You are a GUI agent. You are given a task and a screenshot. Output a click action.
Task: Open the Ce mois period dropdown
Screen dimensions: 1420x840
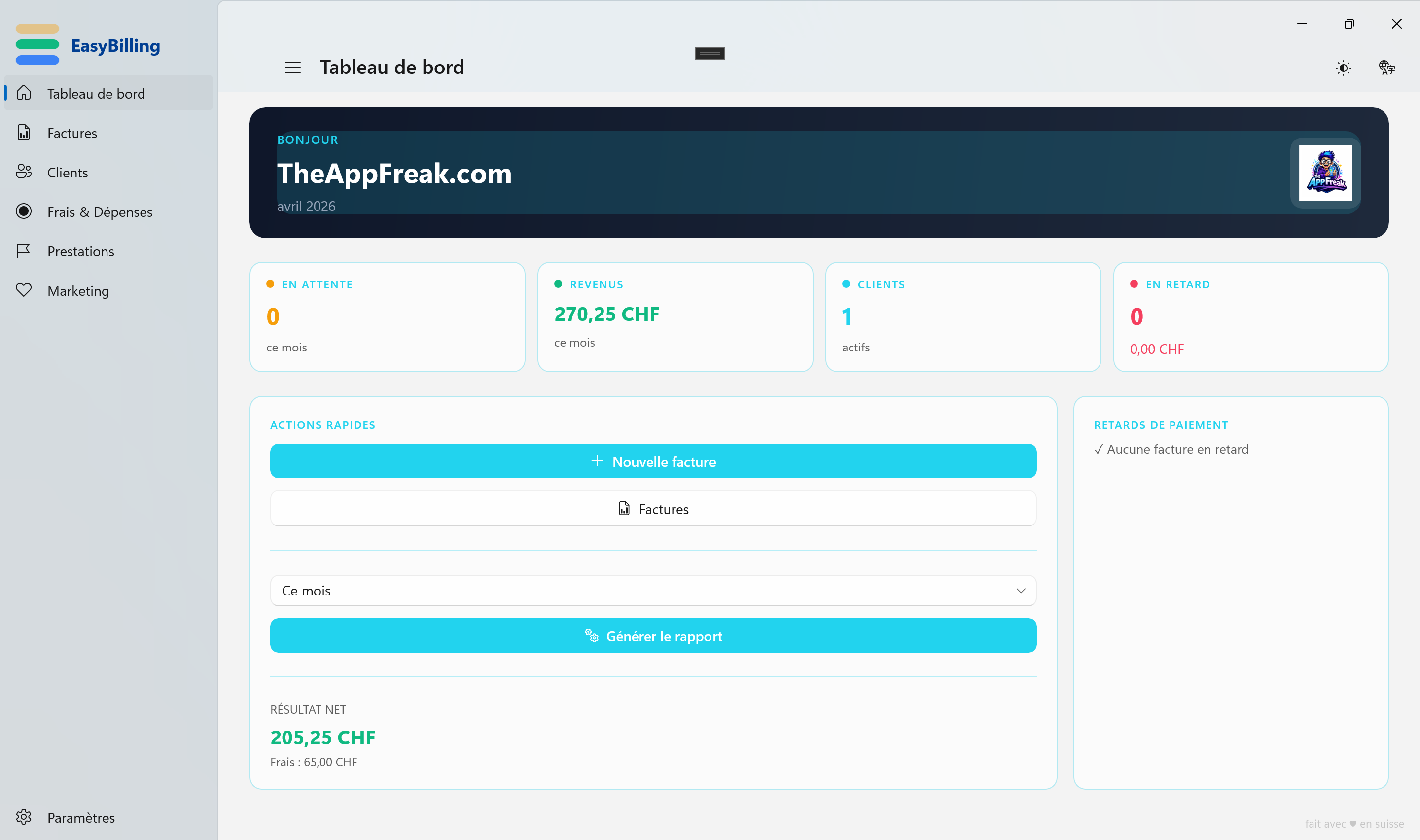(653, 590)
